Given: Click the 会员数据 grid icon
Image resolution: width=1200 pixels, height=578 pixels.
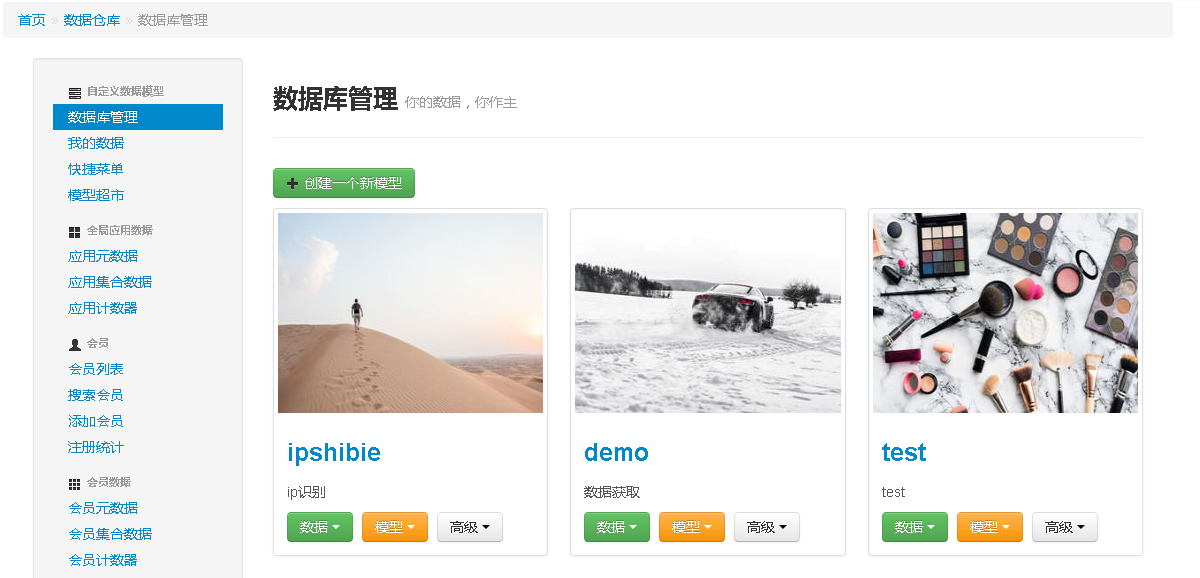Looking at the screenshot, I should pyautogui.click(x=75, y=483).
